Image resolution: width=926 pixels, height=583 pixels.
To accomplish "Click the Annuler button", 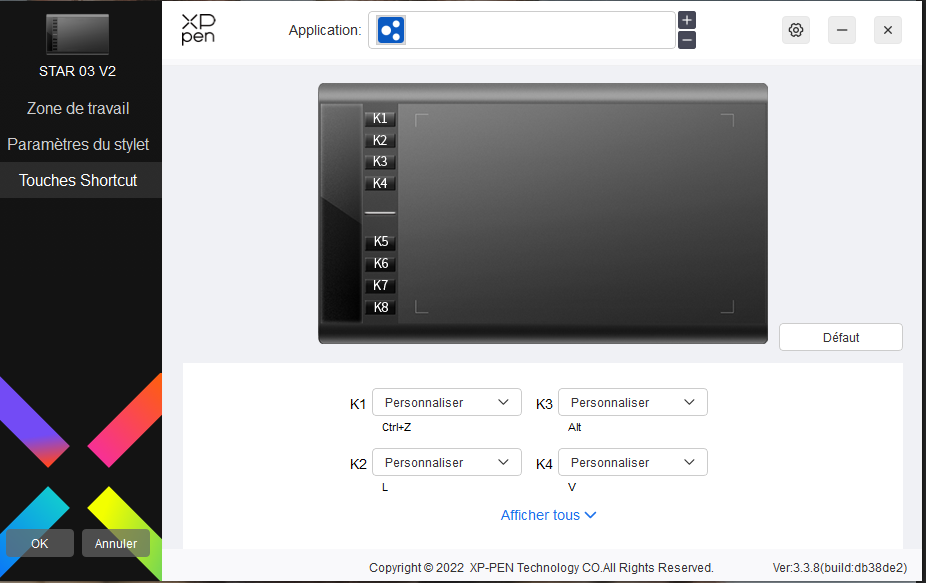I will 116,544.
